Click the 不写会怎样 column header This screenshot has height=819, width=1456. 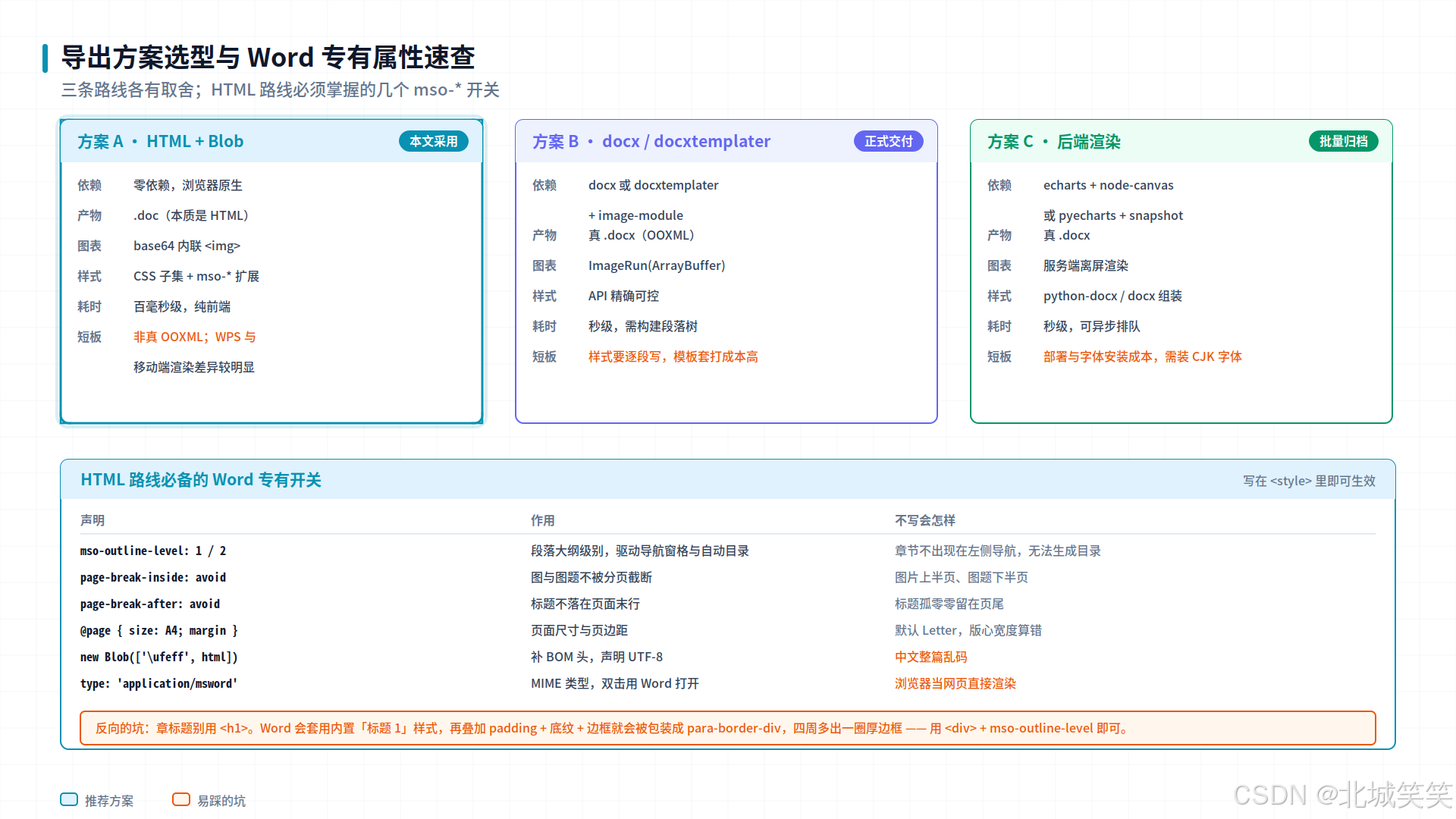coord(925,520)
